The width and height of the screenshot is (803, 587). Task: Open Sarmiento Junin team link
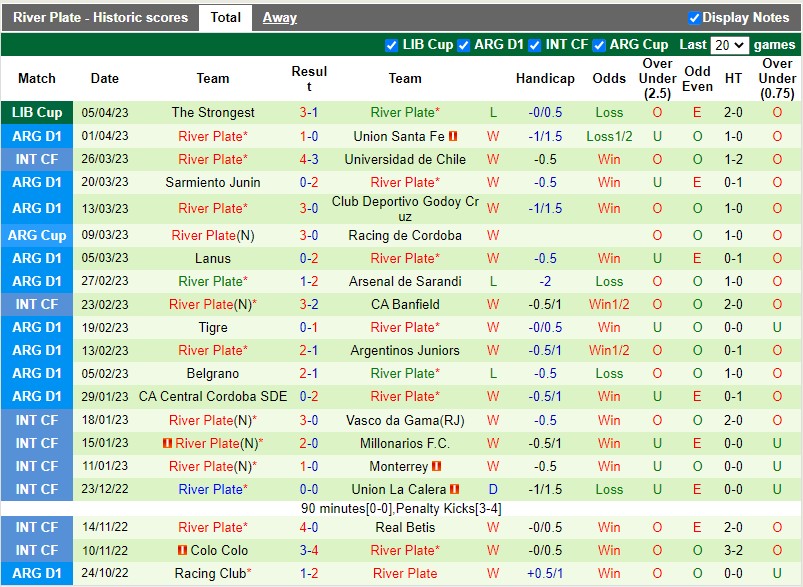213,182
